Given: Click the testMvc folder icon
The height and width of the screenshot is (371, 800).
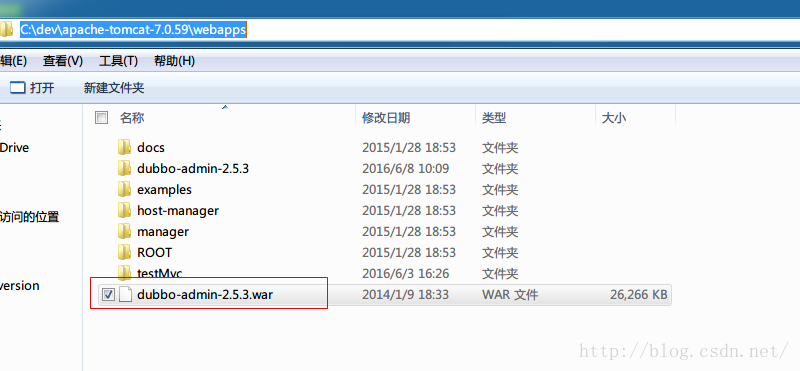Looking at the screenshot, I should tap(124, 272).
